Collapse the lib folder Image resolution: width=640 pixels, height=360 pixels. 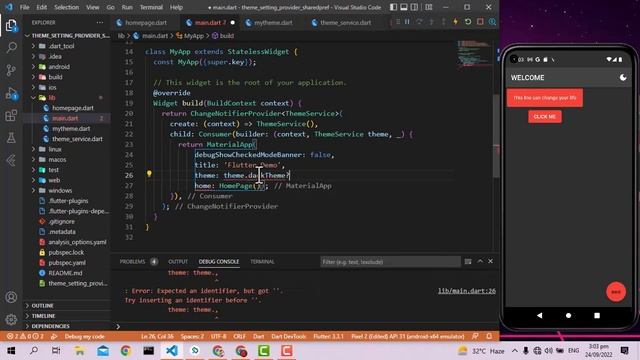click(52, 98)
